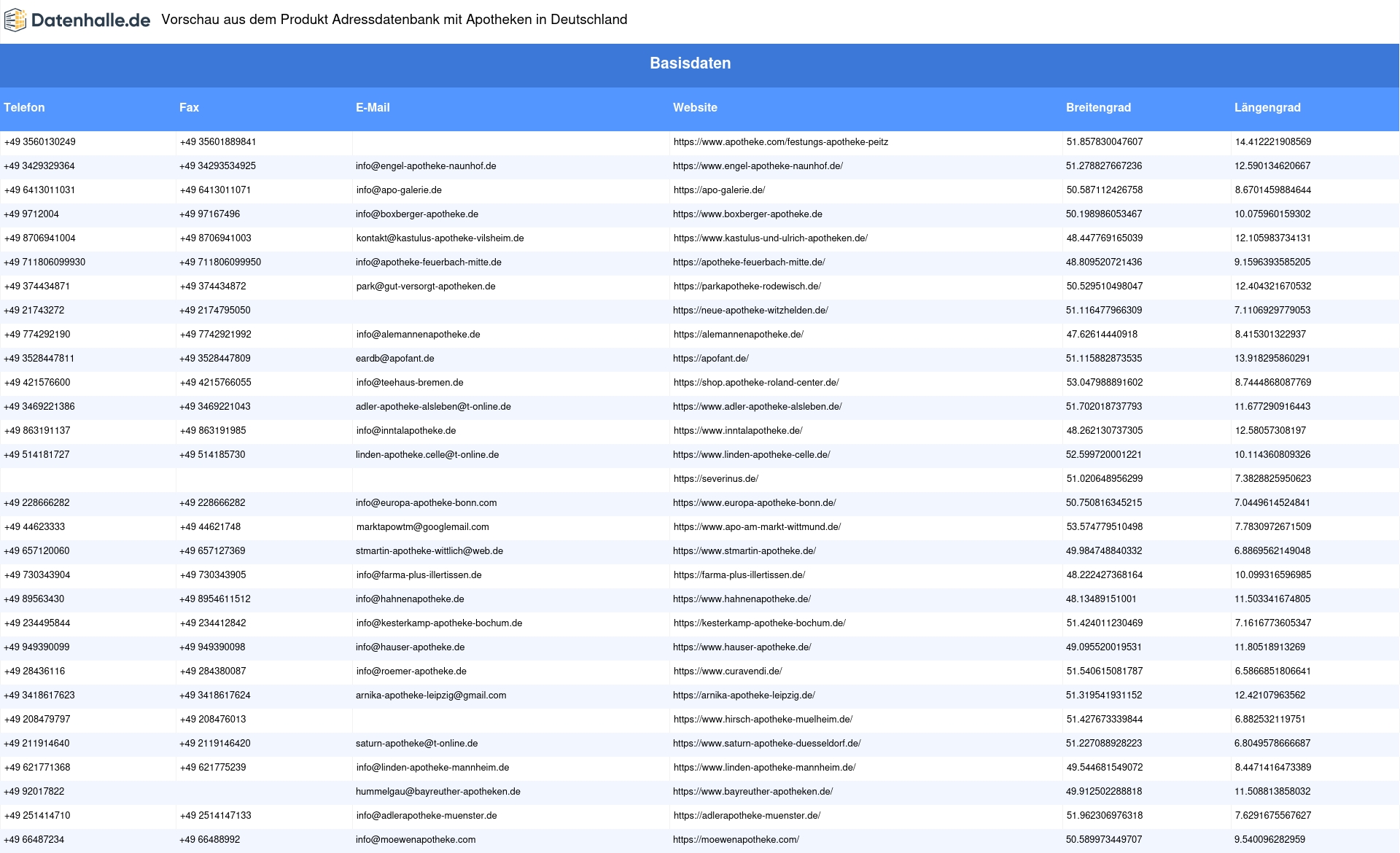
Task: Select email eardb@apofant.de
Action: [x=395, y=359]
